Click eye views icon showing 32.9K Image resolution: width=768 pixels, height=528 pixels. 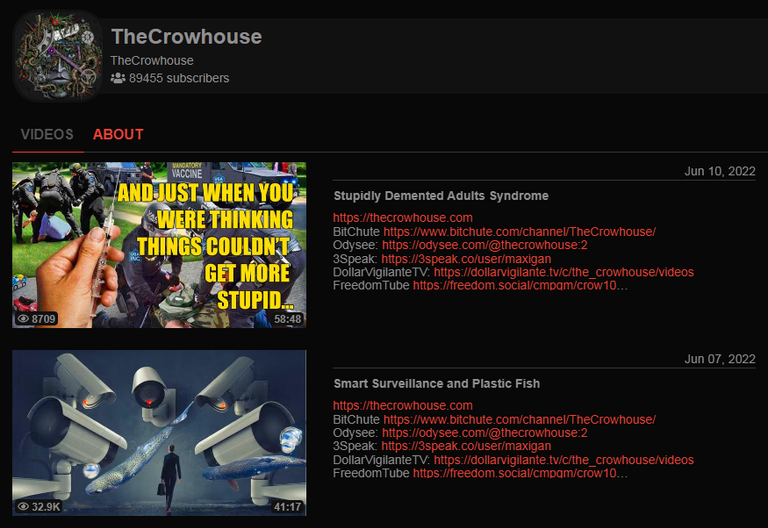23,506
